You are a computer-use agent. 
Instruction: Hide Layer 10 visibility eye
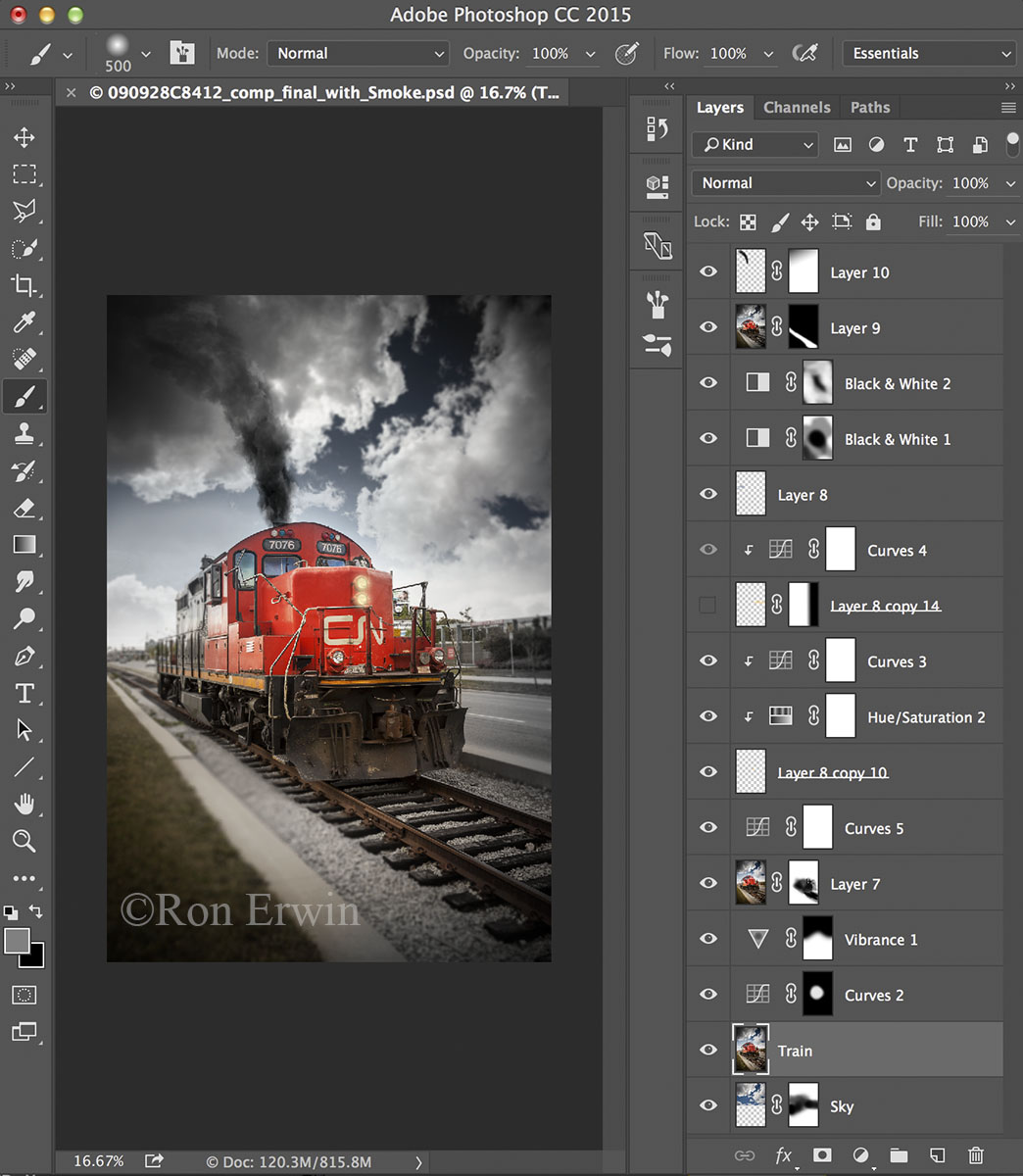708,272
